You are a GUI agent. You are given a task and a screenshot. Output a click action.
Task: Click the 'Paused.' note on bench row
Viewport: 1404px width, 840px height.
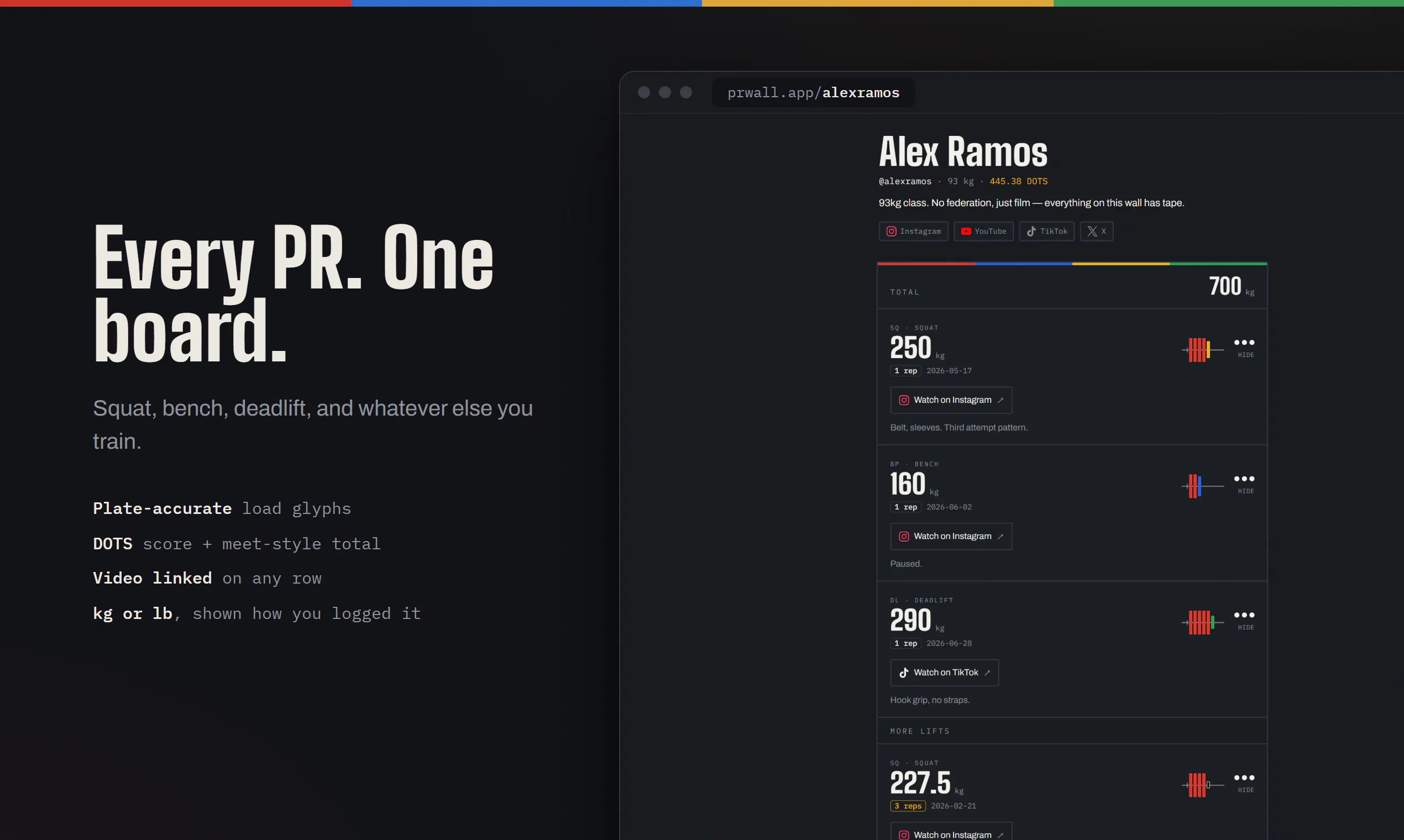coord(906,564)
